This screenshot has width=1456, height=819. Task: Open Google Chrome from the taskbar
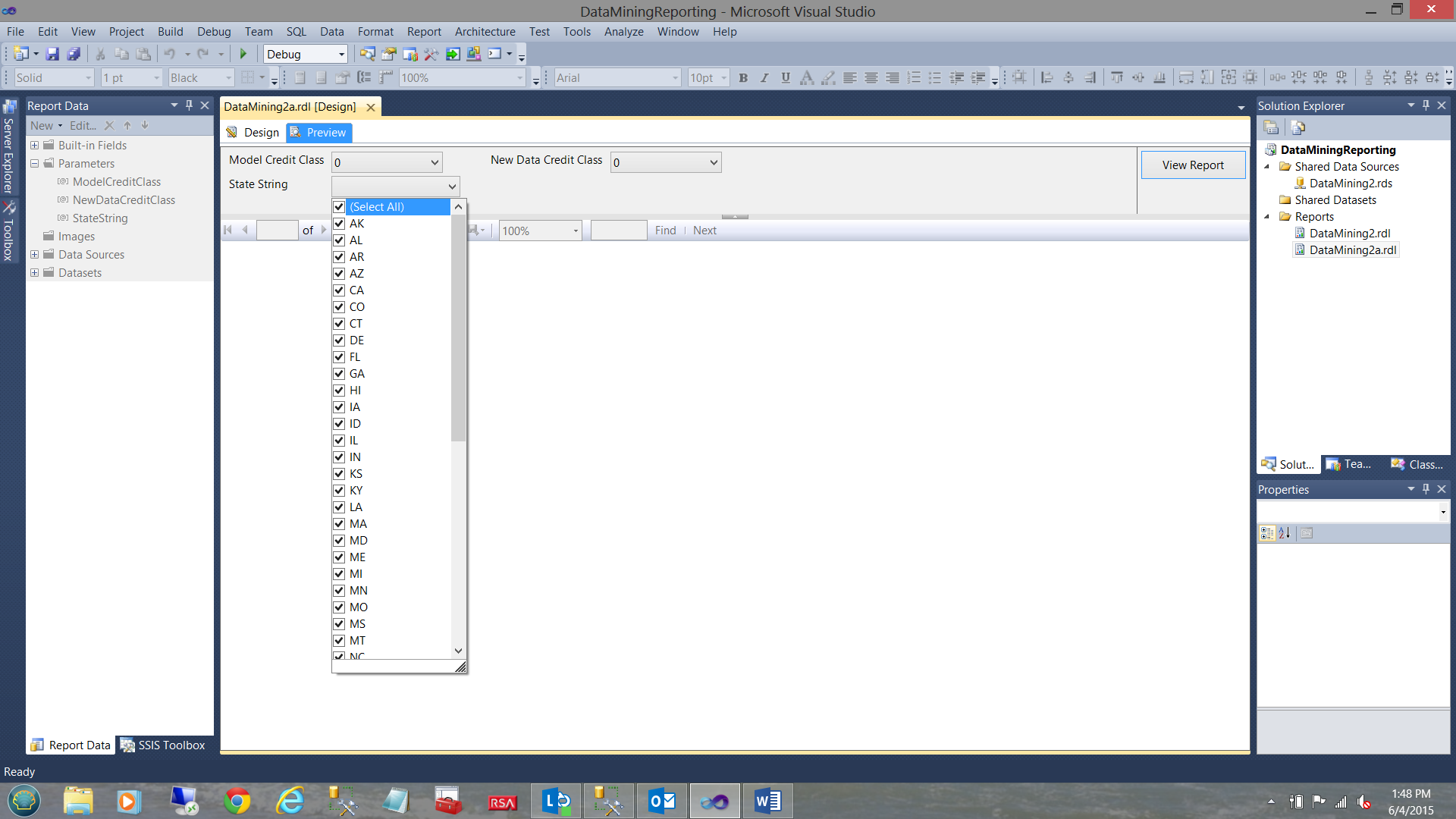237,801
